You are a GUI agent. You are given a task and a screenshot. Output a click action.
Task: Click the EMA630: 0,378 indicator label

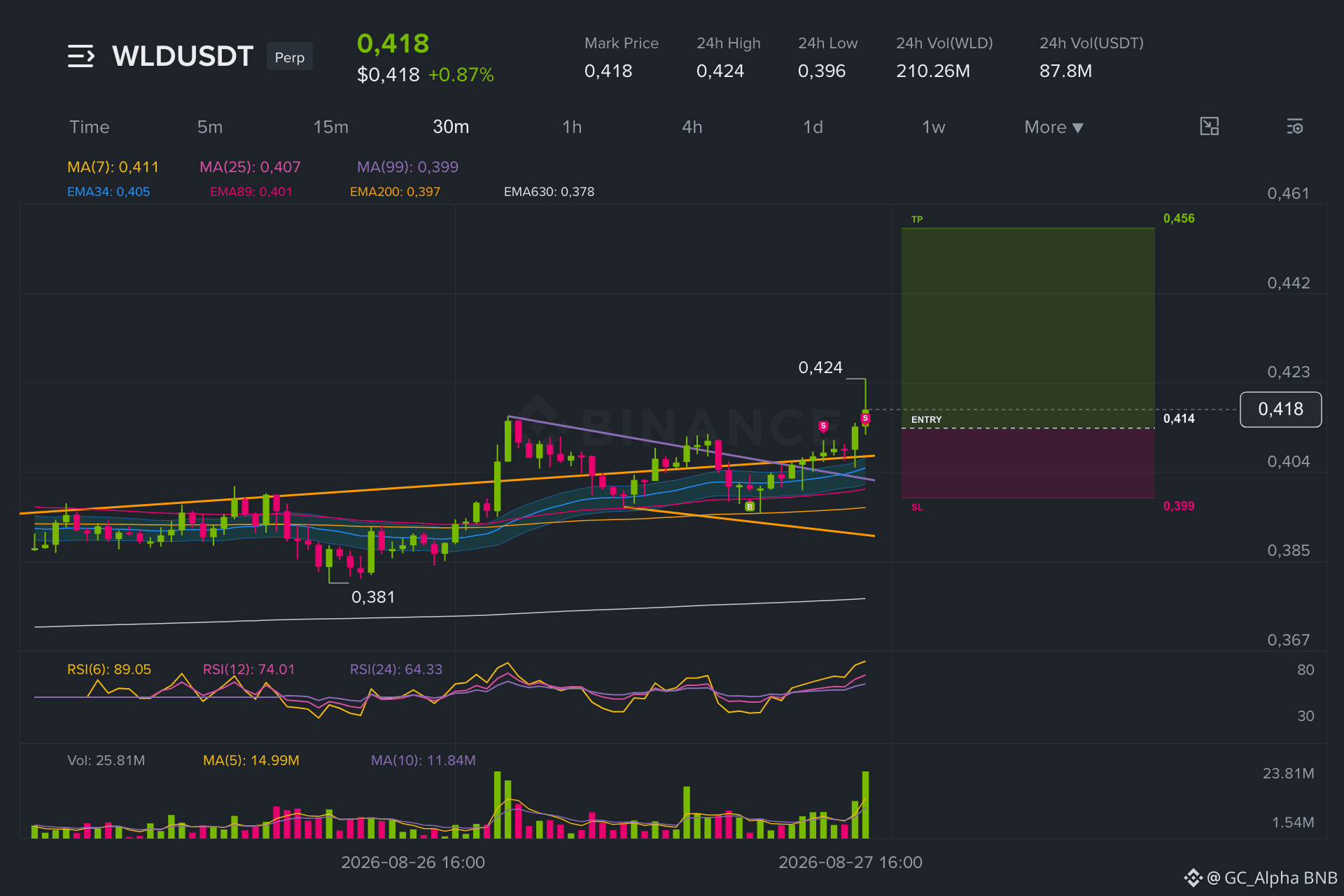pyautogui.click(x=549, y=192)
